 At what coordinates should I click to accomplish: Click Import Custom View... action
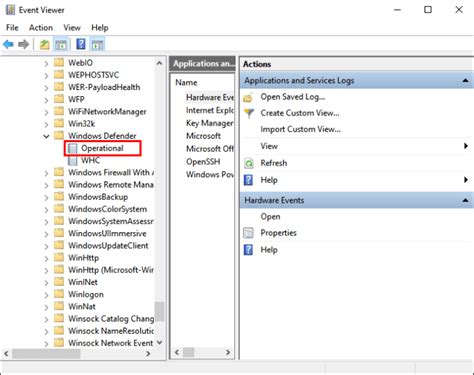pos(300,129)
